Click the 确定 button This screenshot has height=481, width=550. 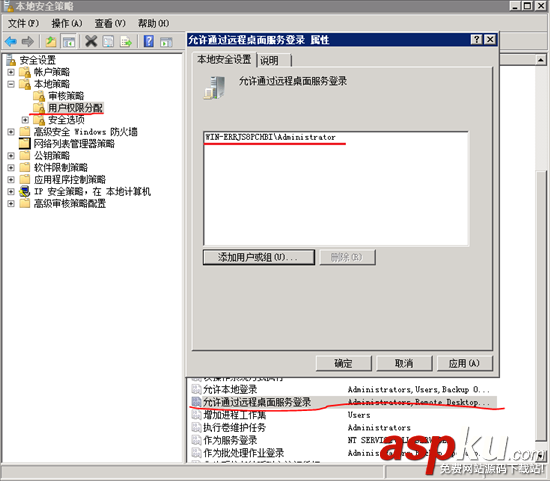coord(343,363)
